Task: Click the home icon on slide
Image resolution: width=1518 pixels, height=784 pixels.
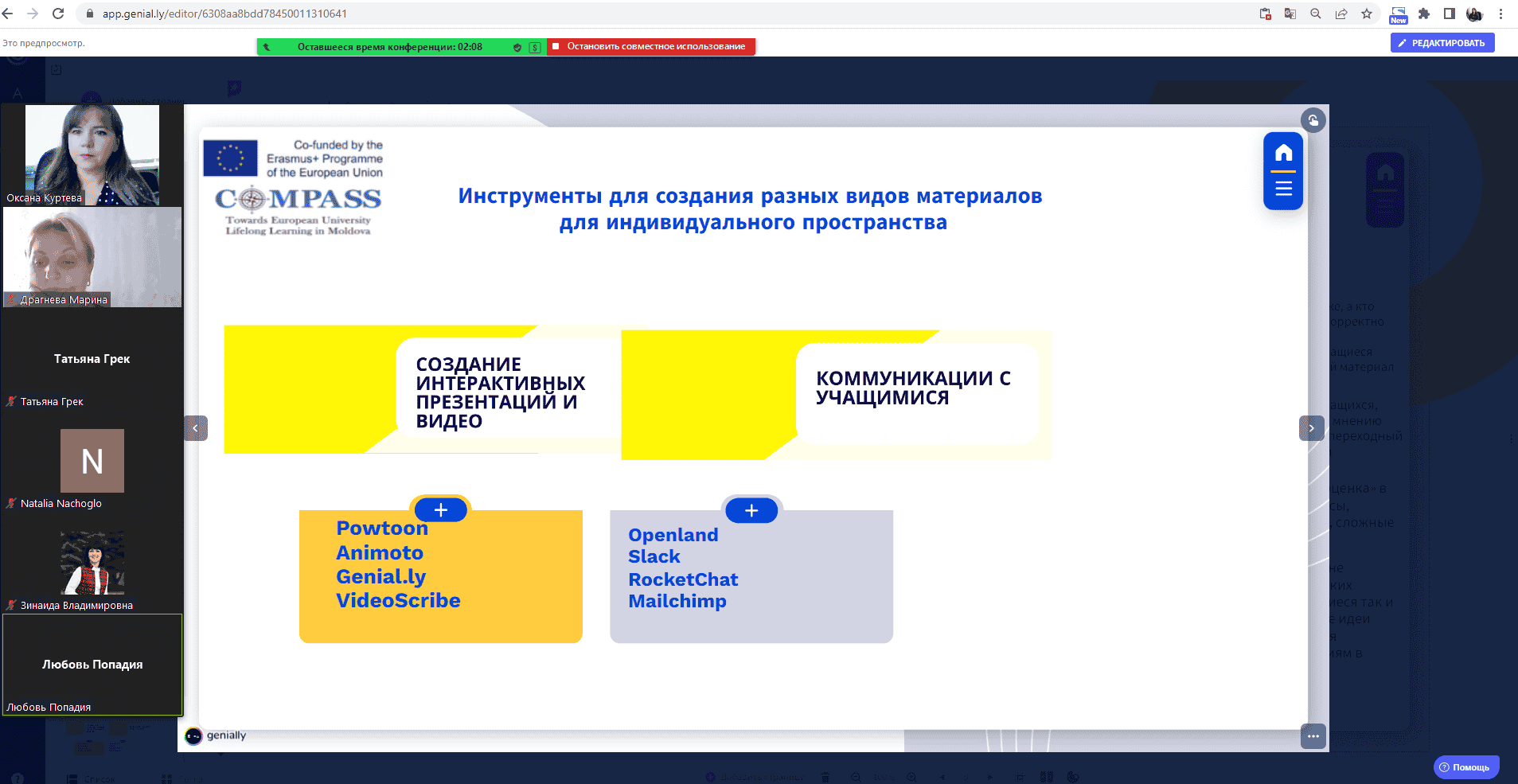Action: (x=1283, y=153)
